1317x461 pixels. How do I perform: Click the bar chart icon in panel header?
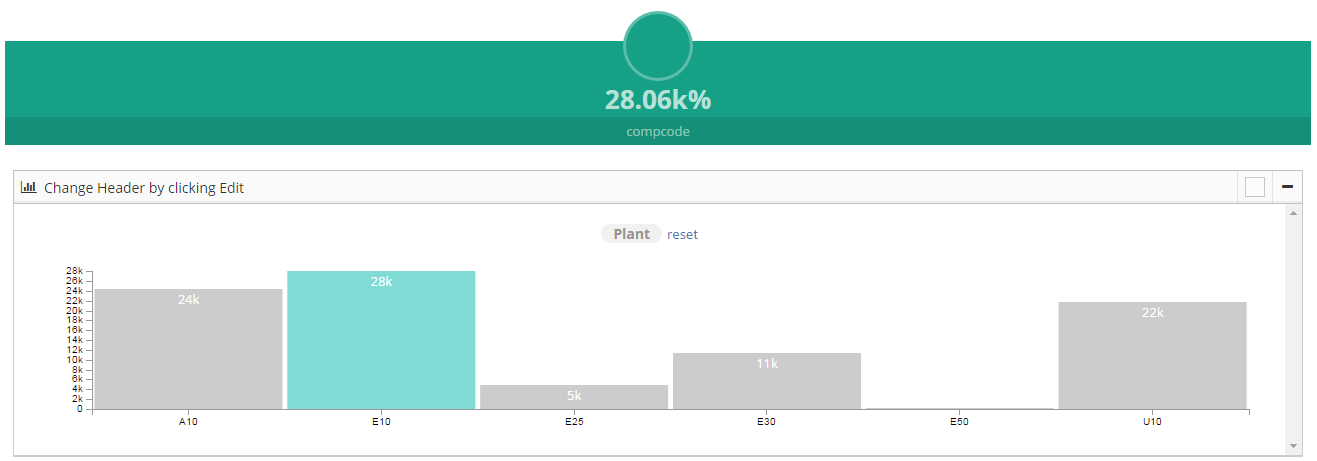tap(28, 187)
